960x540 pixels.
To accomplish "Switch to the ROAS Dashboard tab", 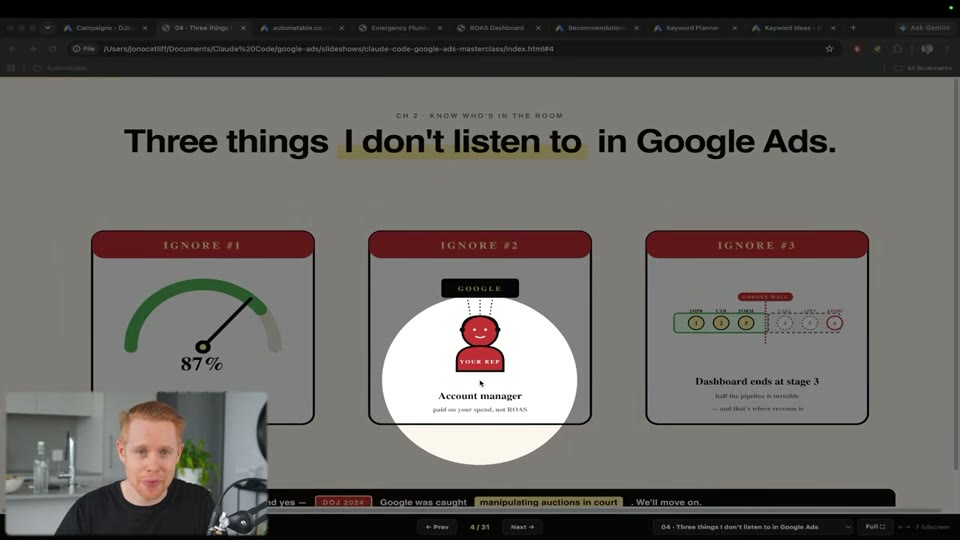I will pos(497,28).
